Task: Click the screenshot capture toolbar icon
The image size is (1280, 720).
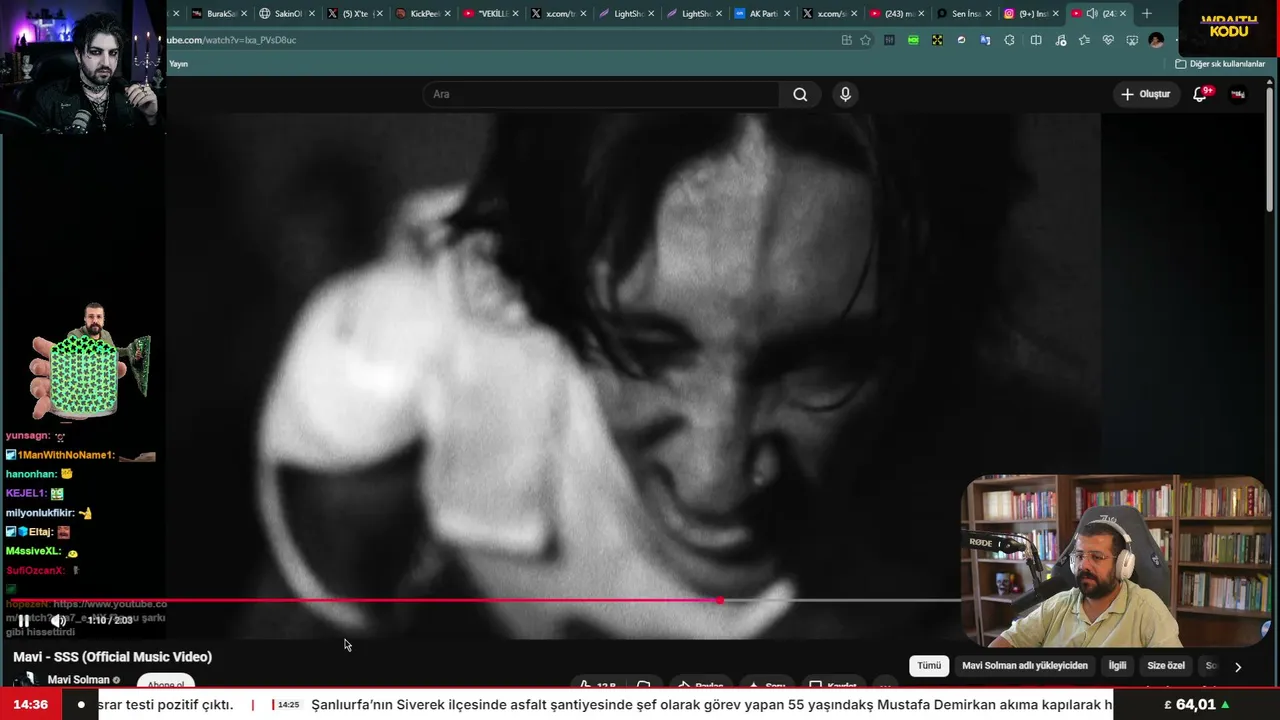Action: pos(1132,40)
